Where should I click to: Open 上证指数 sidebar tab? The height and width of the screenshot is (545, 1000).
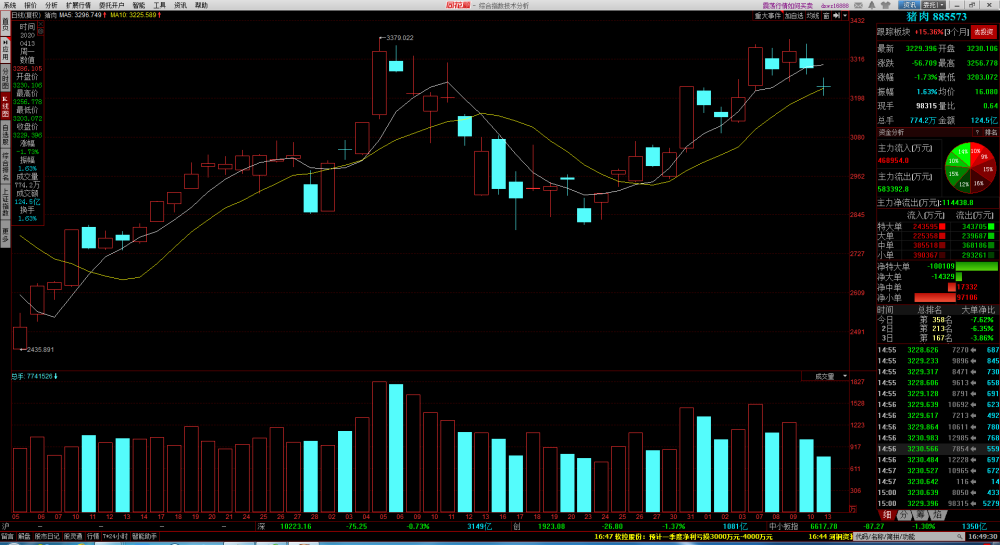pos(5,201)
